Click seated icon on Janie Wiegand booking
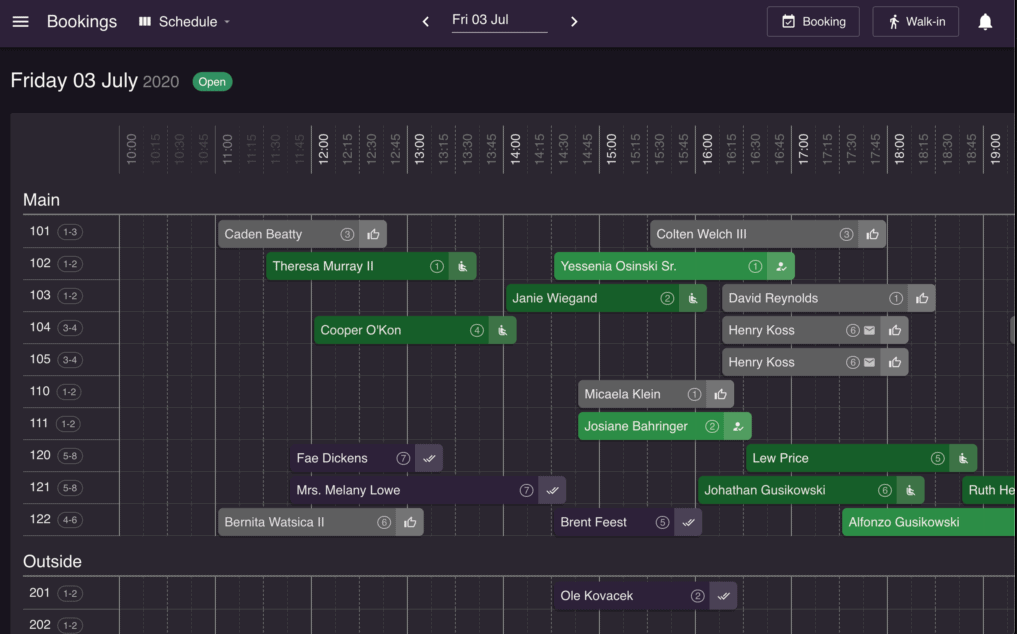 (693, 299)
